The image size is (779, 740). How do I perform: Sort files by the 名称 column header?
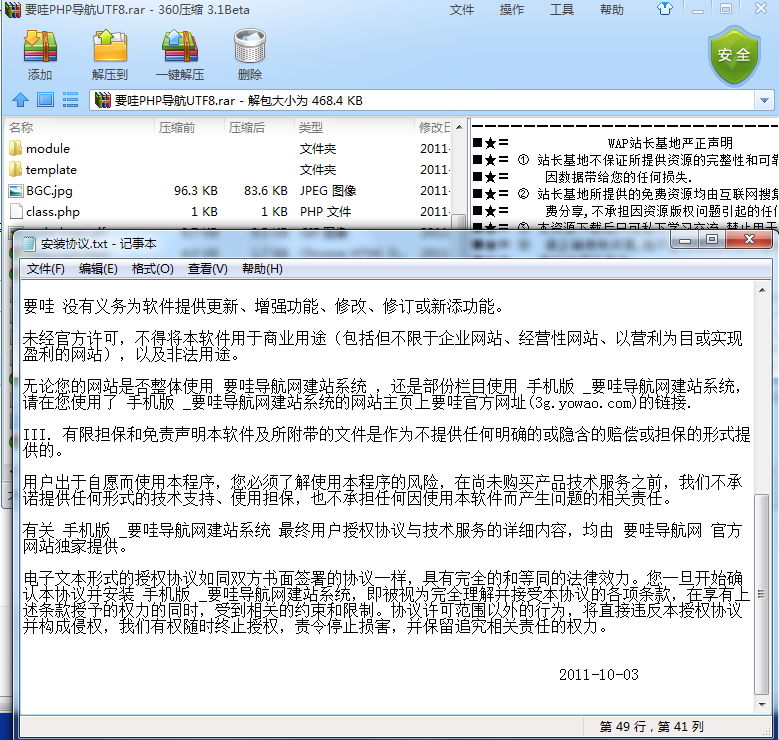click(x=21, y=128)
